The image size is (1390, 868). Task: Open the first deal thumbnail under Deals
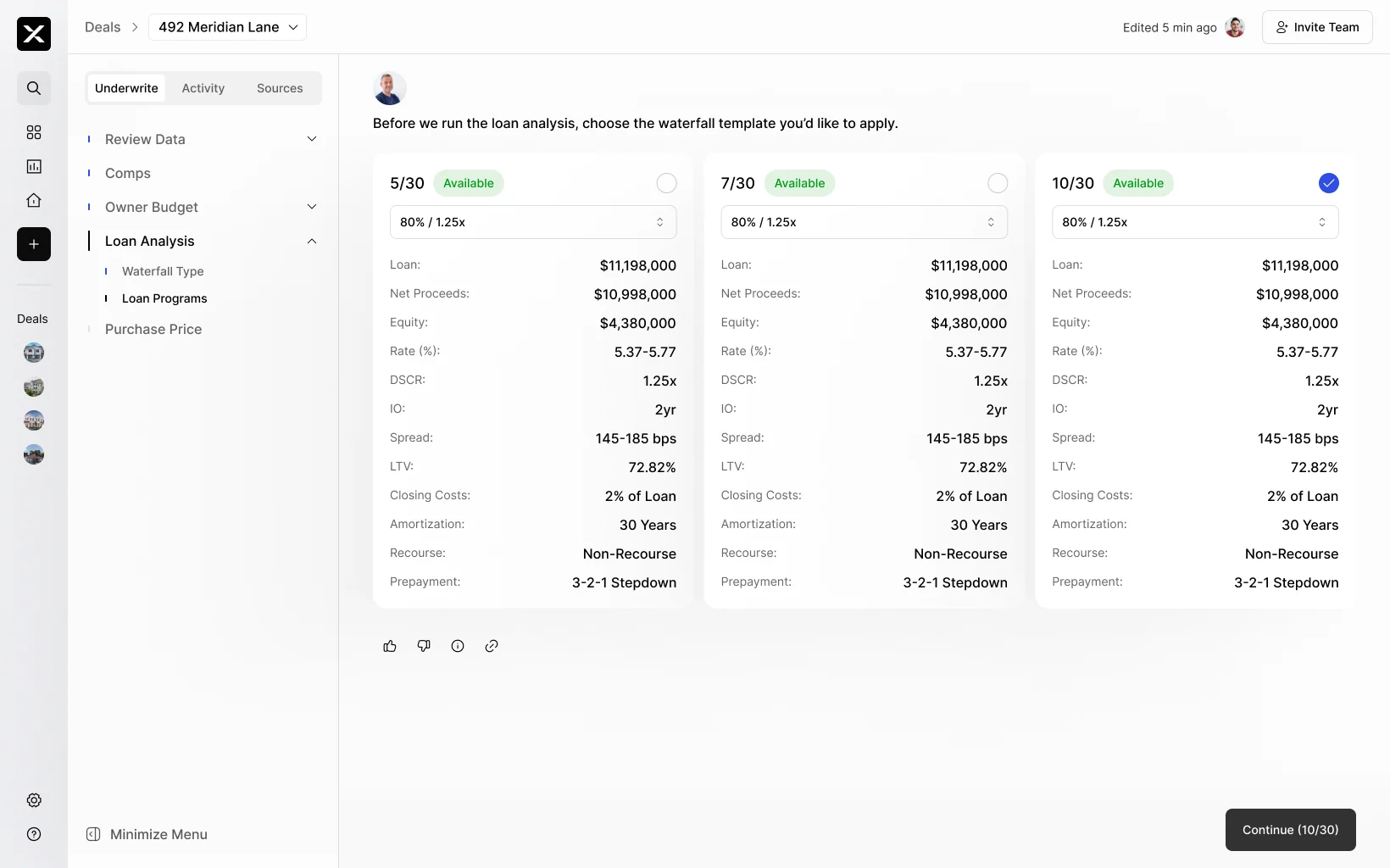point(34,353)
